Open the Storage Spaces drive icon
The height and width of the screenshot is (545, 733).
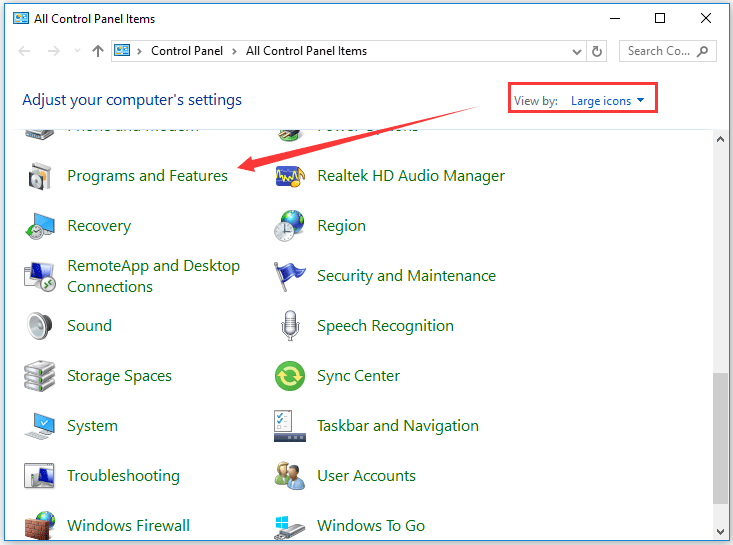click(x=40, y=376)
